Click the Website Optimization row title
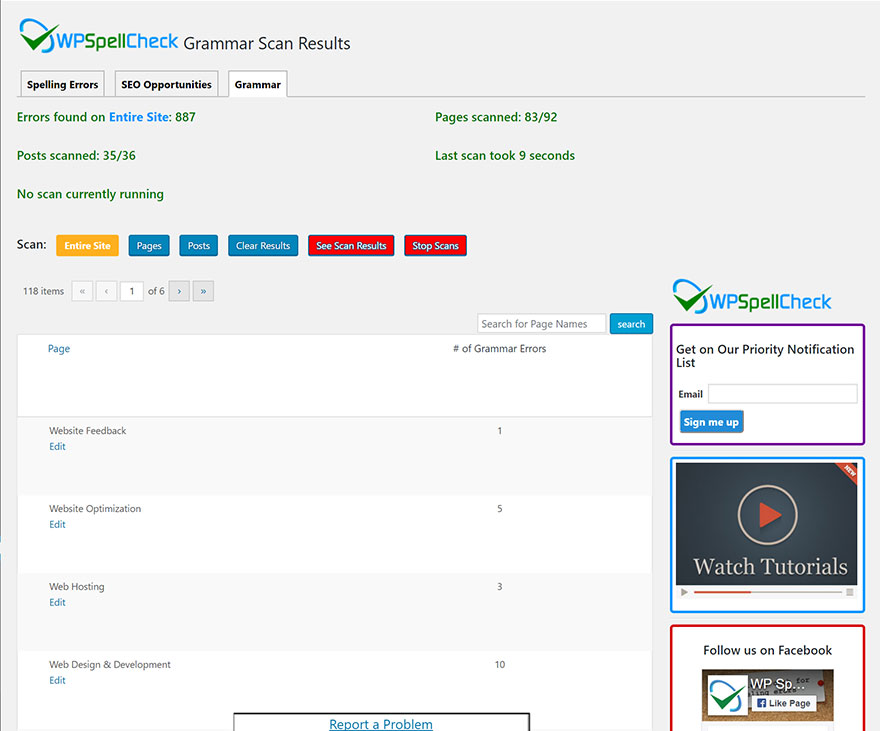Viewport: 880px width, 731px height. [95, 509]
